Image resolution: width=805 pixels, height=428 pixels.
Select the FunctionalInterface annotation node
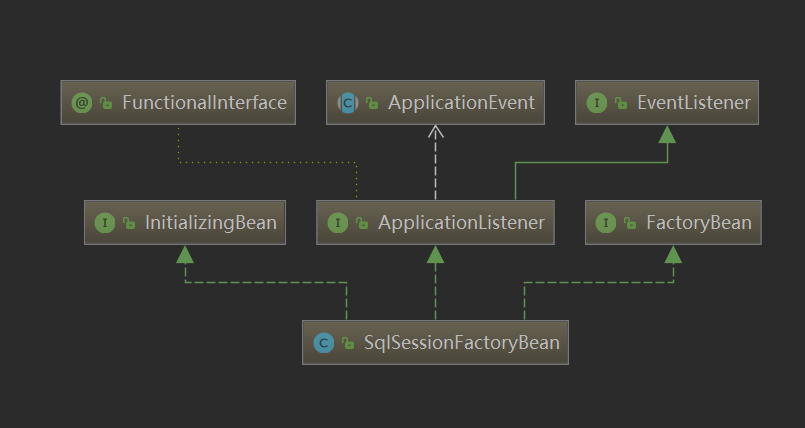(178, 103)
